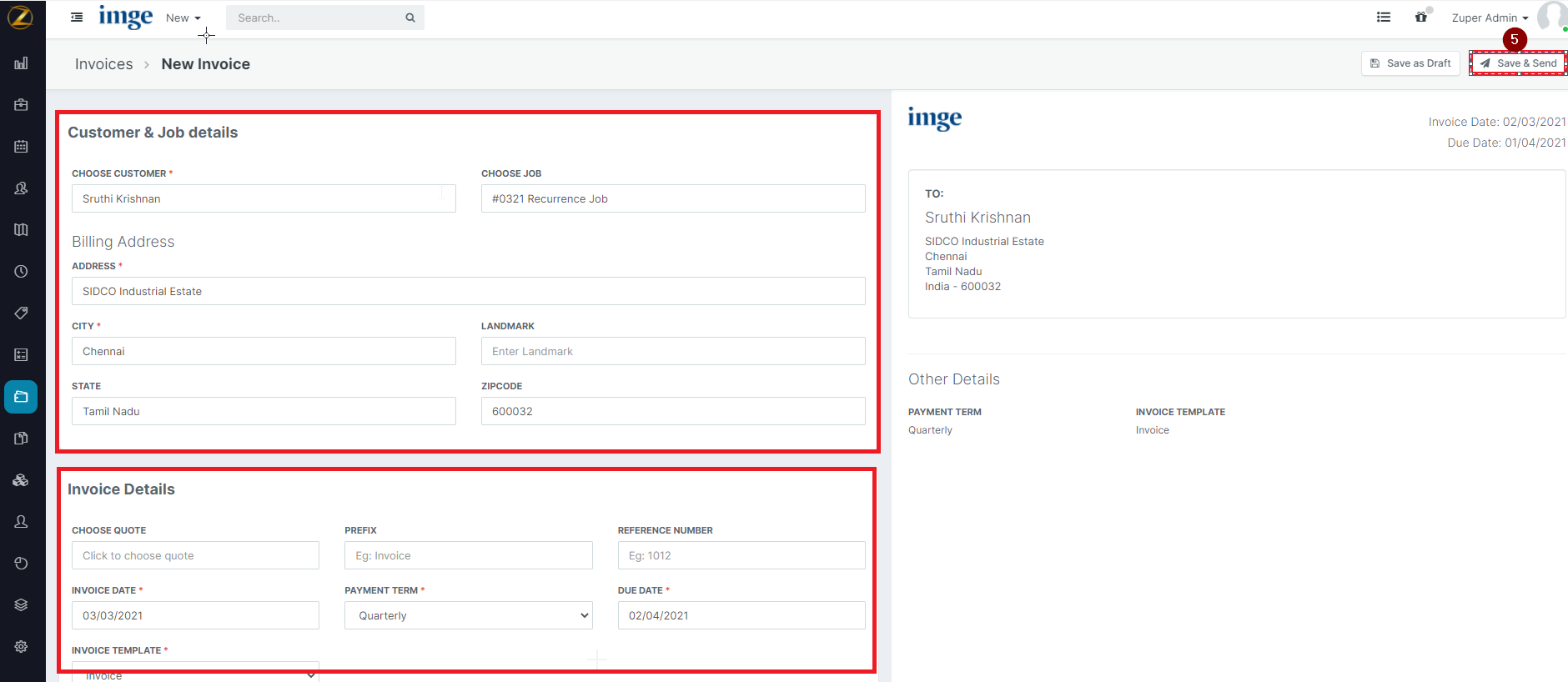This screenshot has height=682, width=1568.
Task: Expand the Zuper Admin user menu
Action: pos(1490,18)
